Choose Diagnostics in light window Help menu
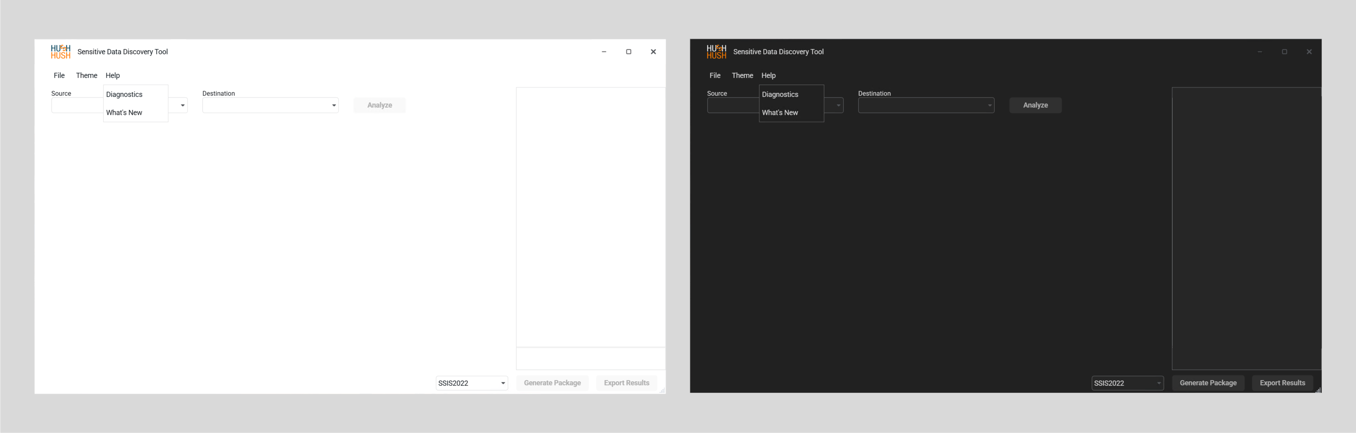Screen dimensions: 1356x433 point(125,95)
